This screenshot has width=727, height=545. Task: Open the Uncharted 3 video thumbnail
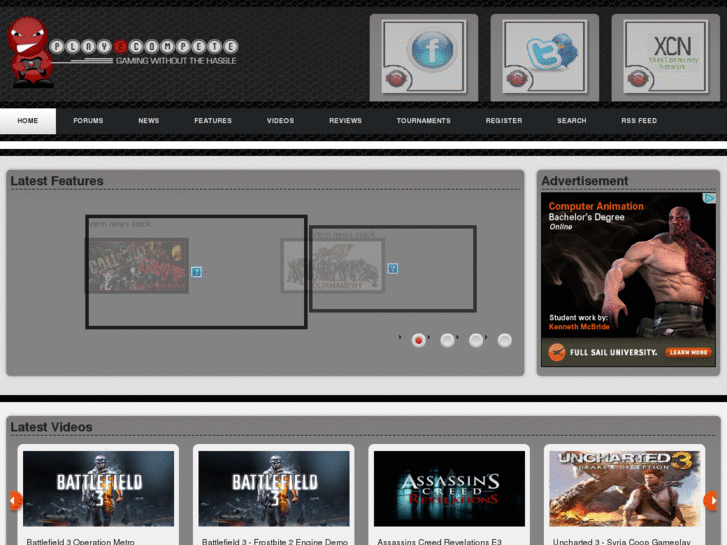click(625, 488)
